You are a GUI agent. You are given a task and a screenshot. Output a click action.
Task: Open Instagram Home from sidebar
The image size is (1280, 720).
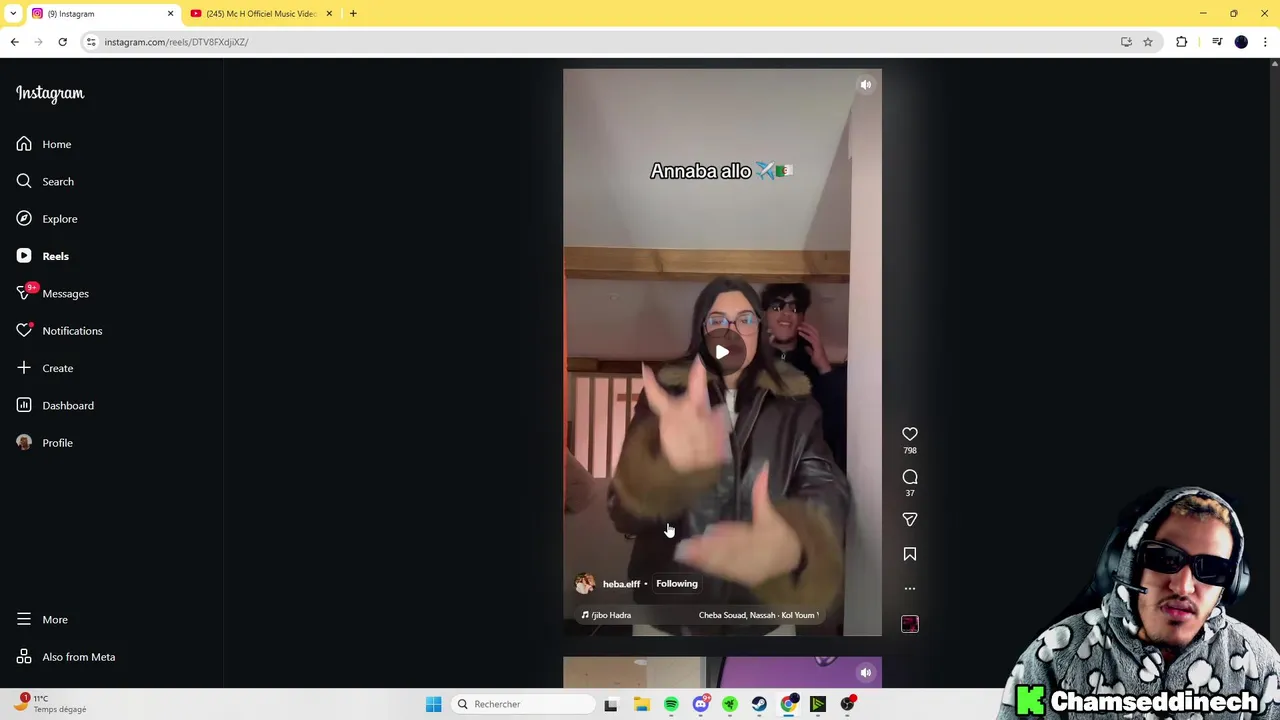tap(44, 144)
